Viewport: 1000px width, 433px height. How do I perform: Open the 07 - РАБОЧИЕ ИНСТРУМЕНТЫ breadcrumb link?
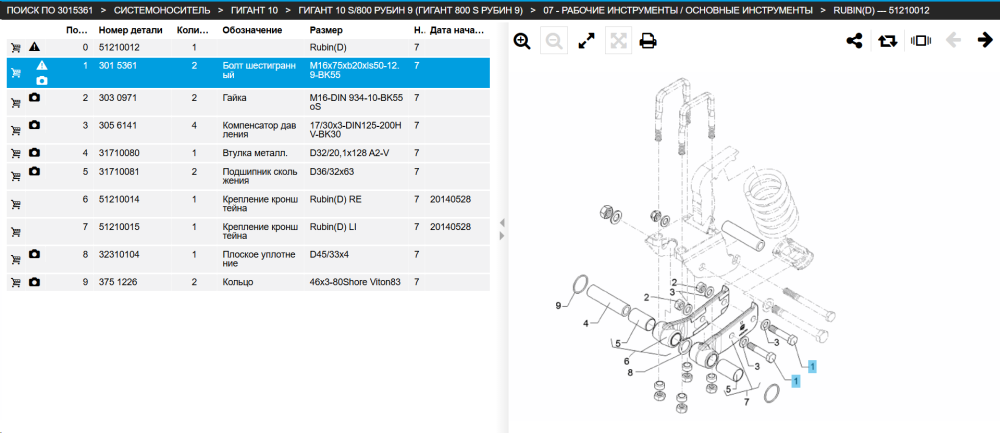point(678,10)
